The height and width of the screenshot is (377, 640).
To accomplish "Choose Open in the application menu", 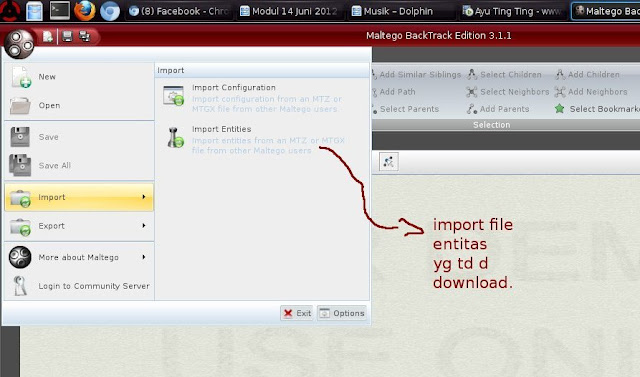I will click(79, 105).
